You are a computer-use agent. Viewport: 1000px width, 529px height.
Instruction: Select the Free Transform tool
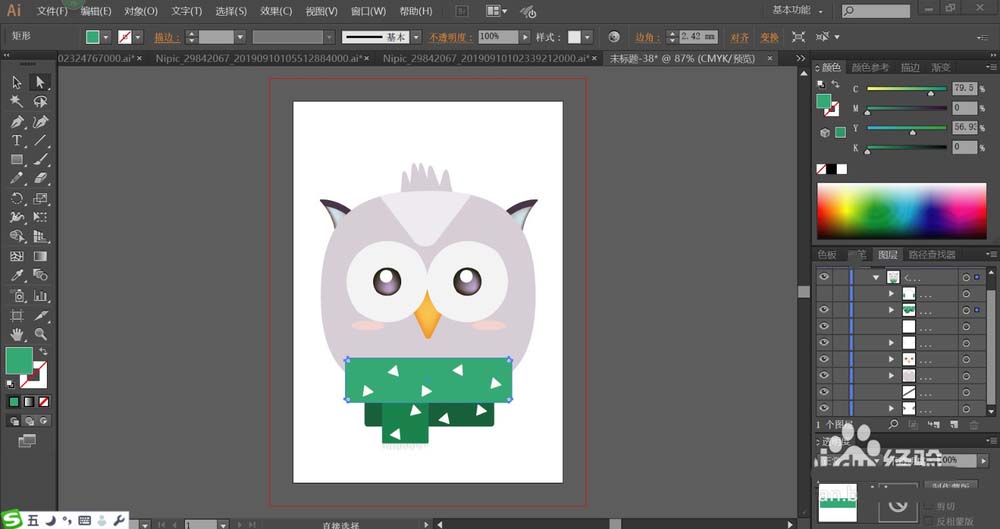[40, 218]
